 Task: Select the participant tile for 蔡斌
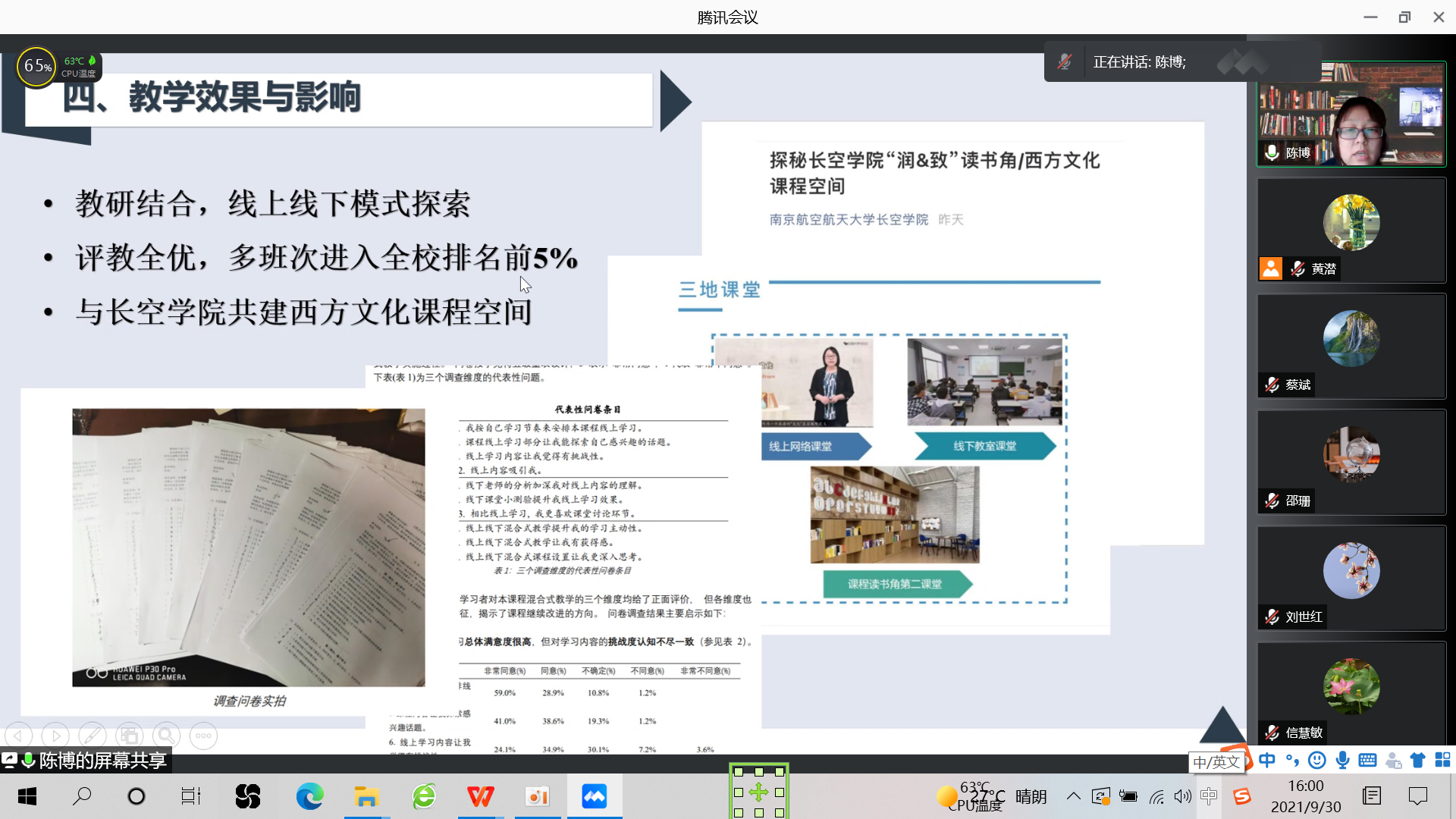1351,347
